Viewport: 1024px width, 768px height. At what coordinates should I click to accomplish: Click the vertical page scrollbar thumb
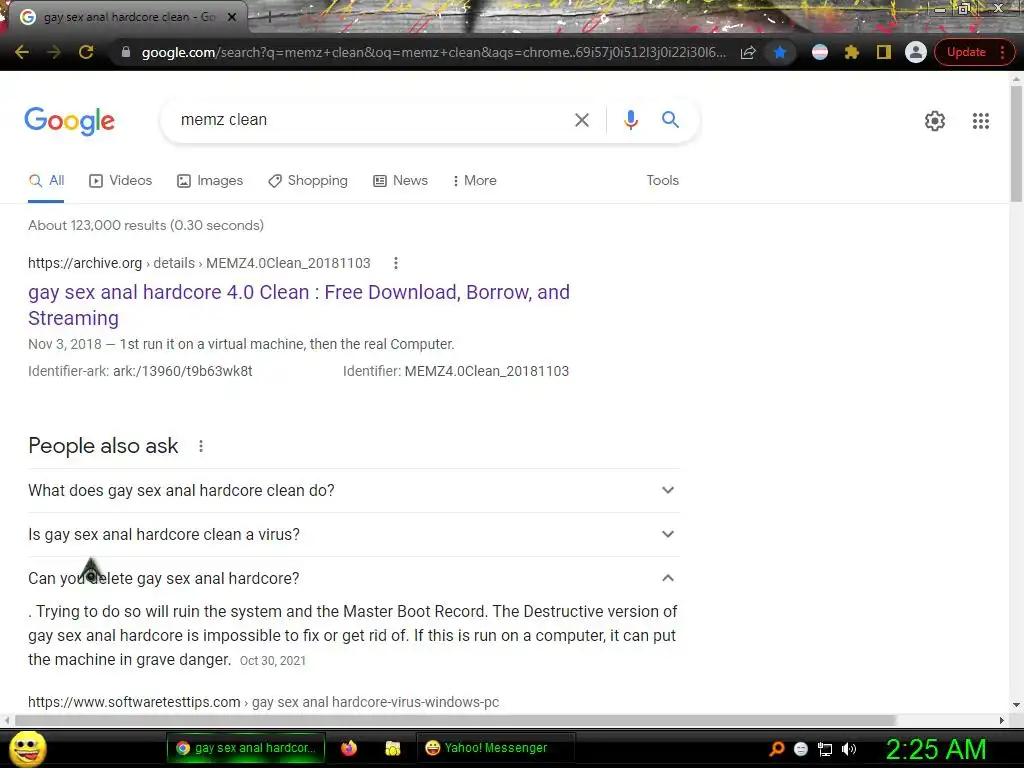(1016, 144)
